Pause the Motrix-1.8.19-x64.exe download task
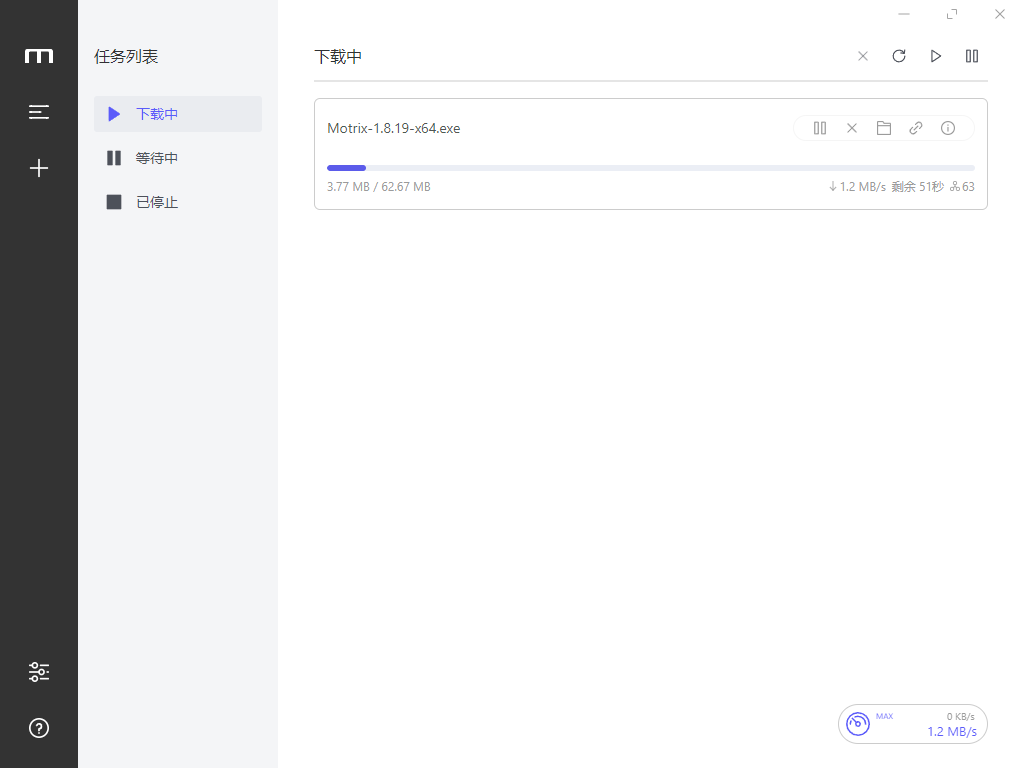Screen dimensions: 1024x768 [x=820, y=128]
